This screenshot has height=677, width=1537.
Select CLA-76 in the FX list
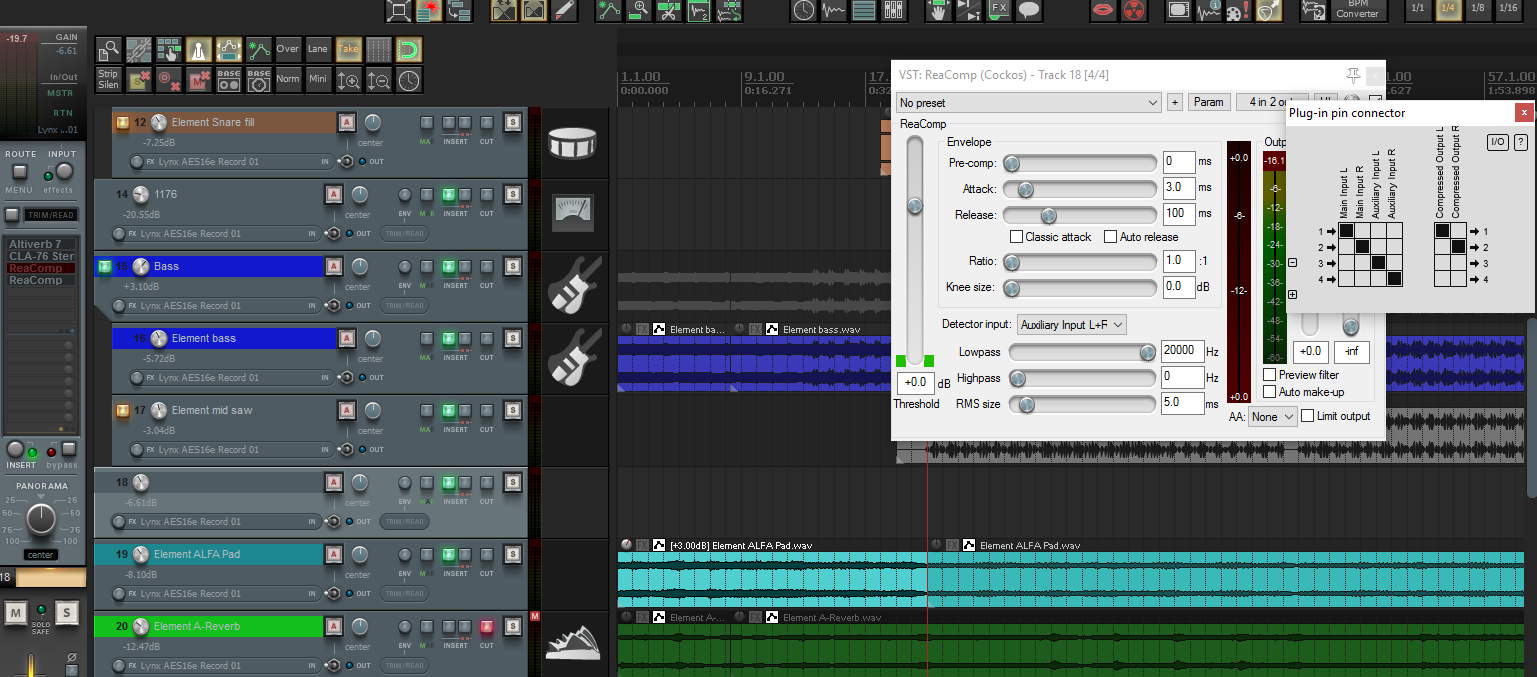tap(41, 256)
